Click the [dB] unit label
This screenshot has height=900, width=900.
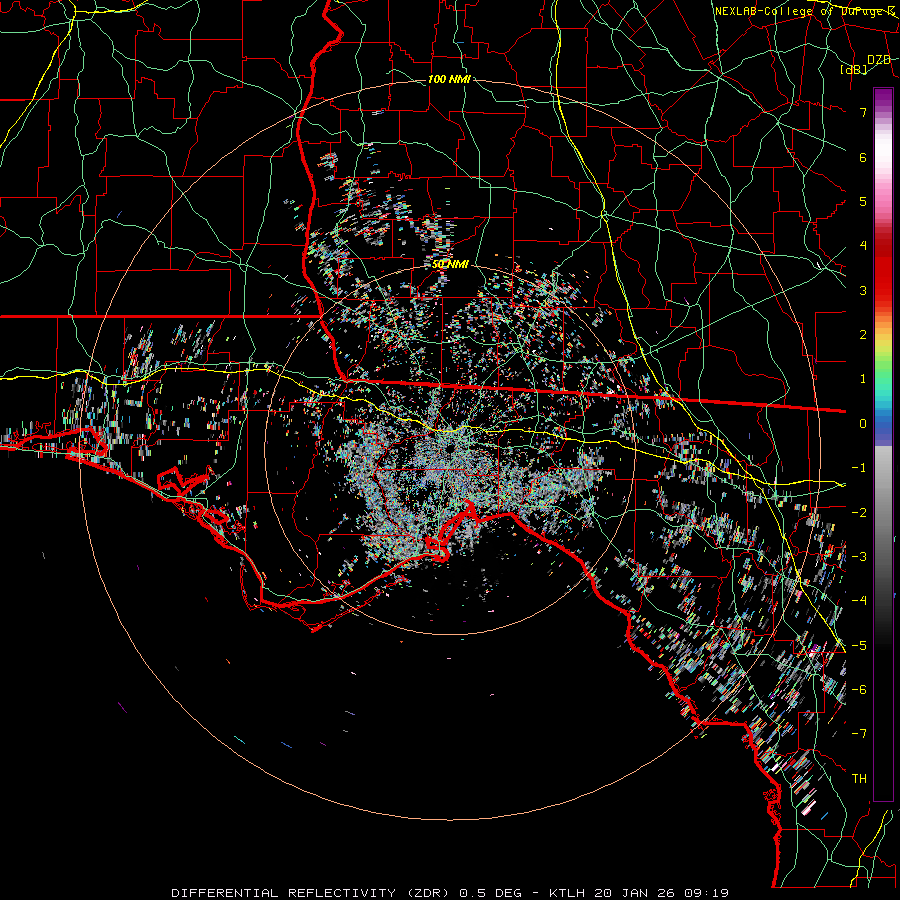pyautogui.click(x=854, y=69)
